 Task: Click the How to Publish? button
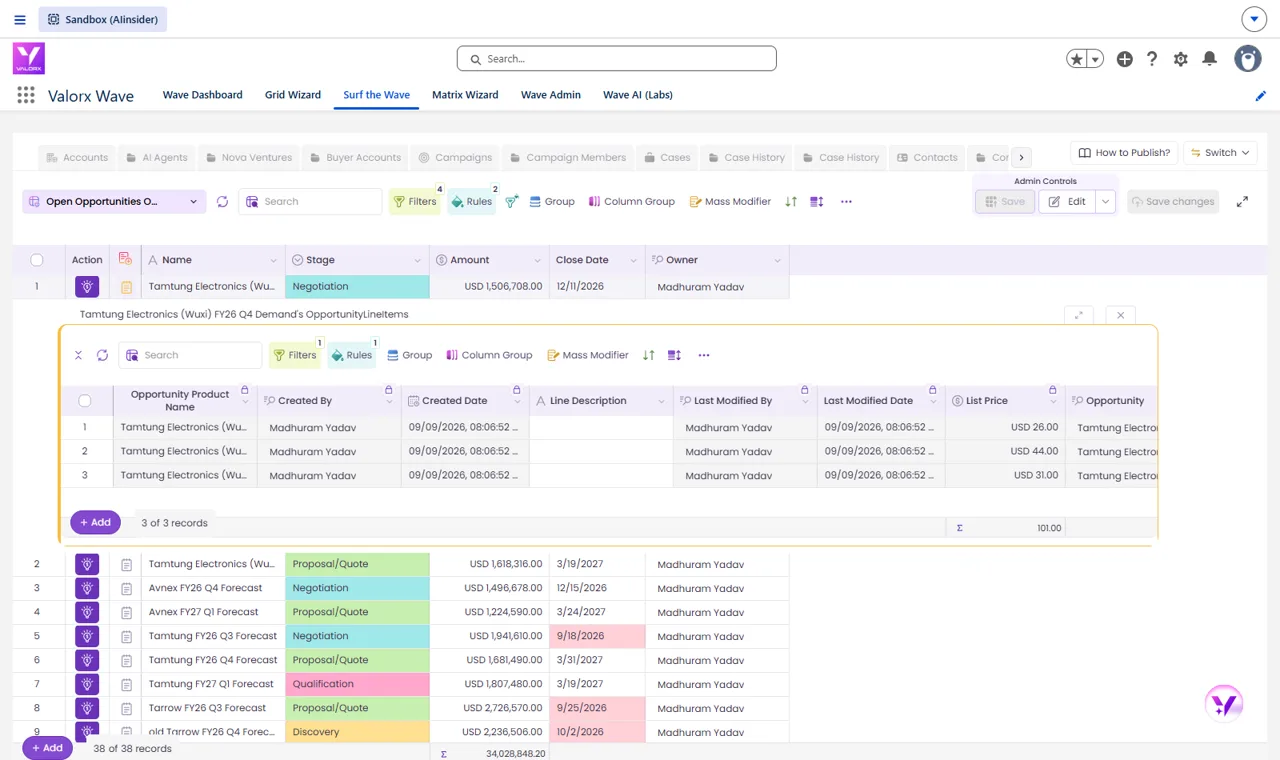1124,153
